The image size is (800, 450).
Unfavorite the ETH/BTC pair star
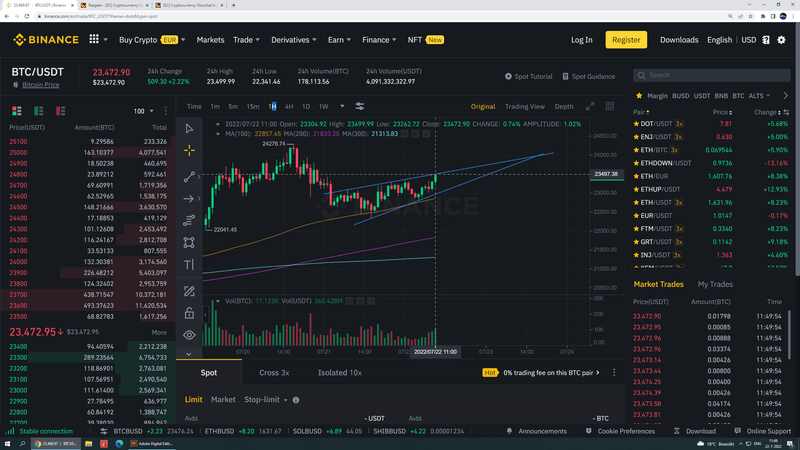(x=636, y=150)
